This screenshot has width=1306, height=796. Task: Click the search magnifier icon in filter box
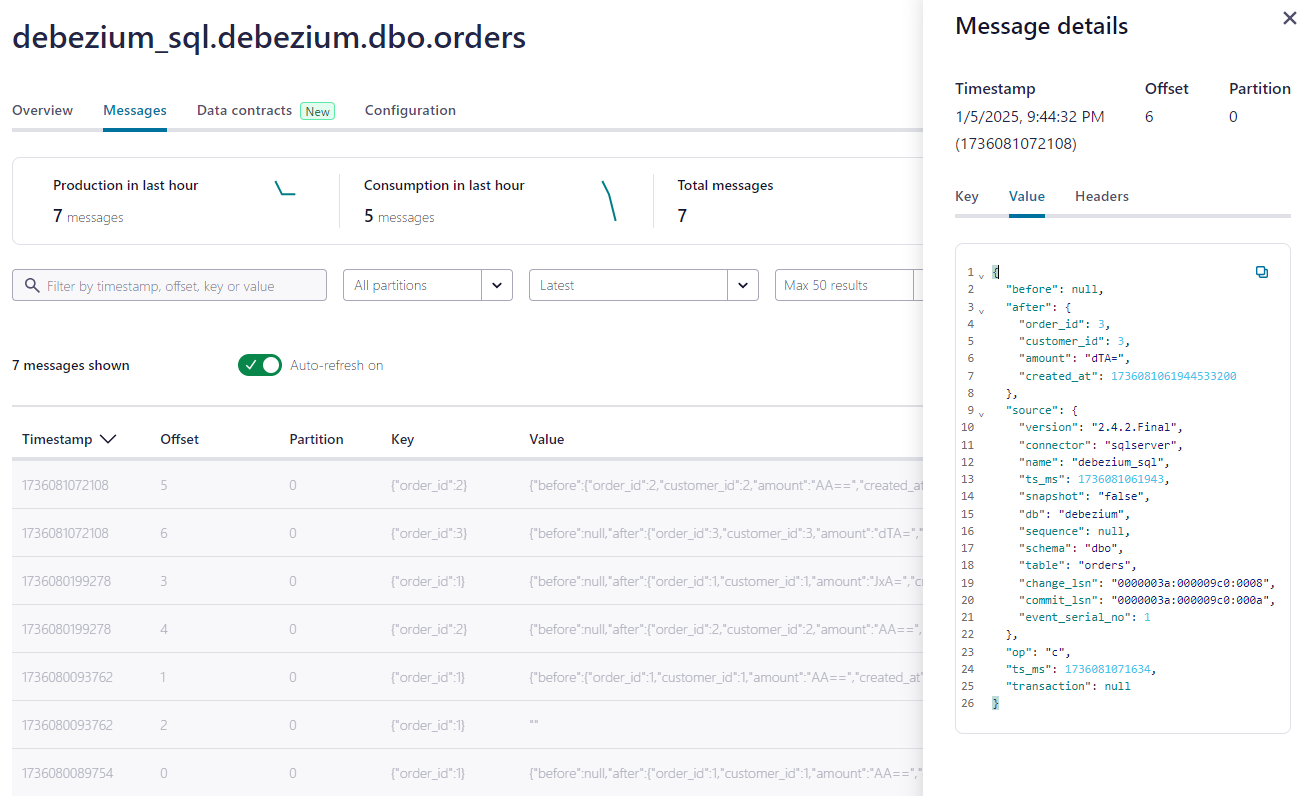tap(32, 286)
